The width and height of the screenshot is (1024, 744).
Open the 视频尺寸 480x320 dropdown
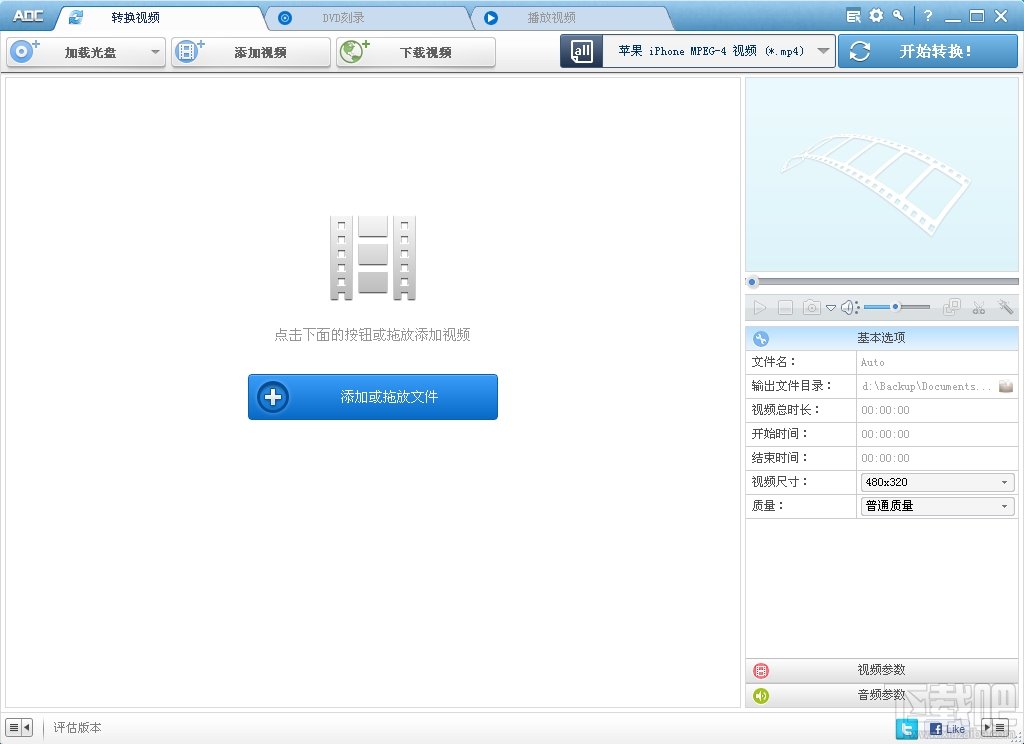pos(937,482)
